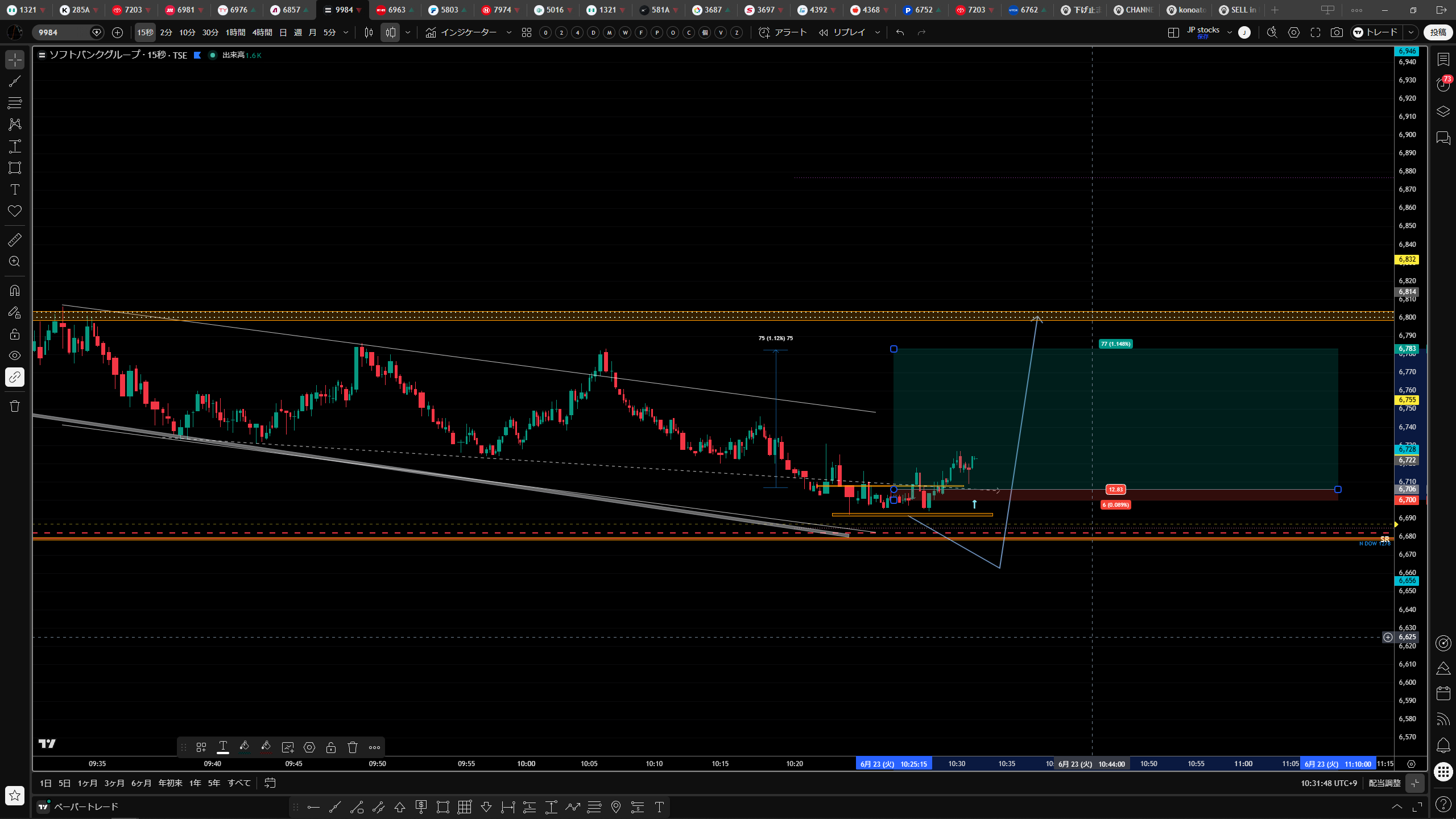The height and width of the screenshot is (819, 1456).
Task: Open the インジケーター indicators menu
Action: 461,32
